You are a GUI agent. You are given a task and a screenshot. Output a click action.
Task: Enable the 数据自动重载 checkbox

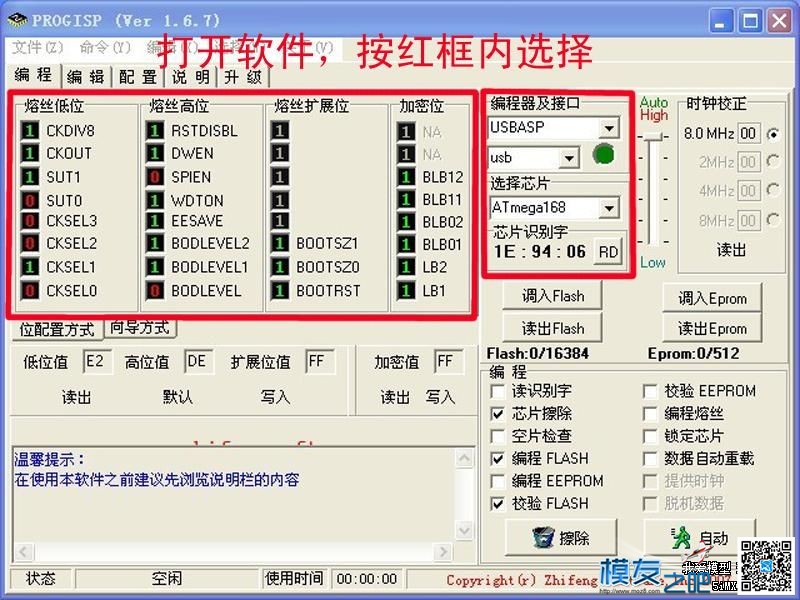click(x=650, y=459)
